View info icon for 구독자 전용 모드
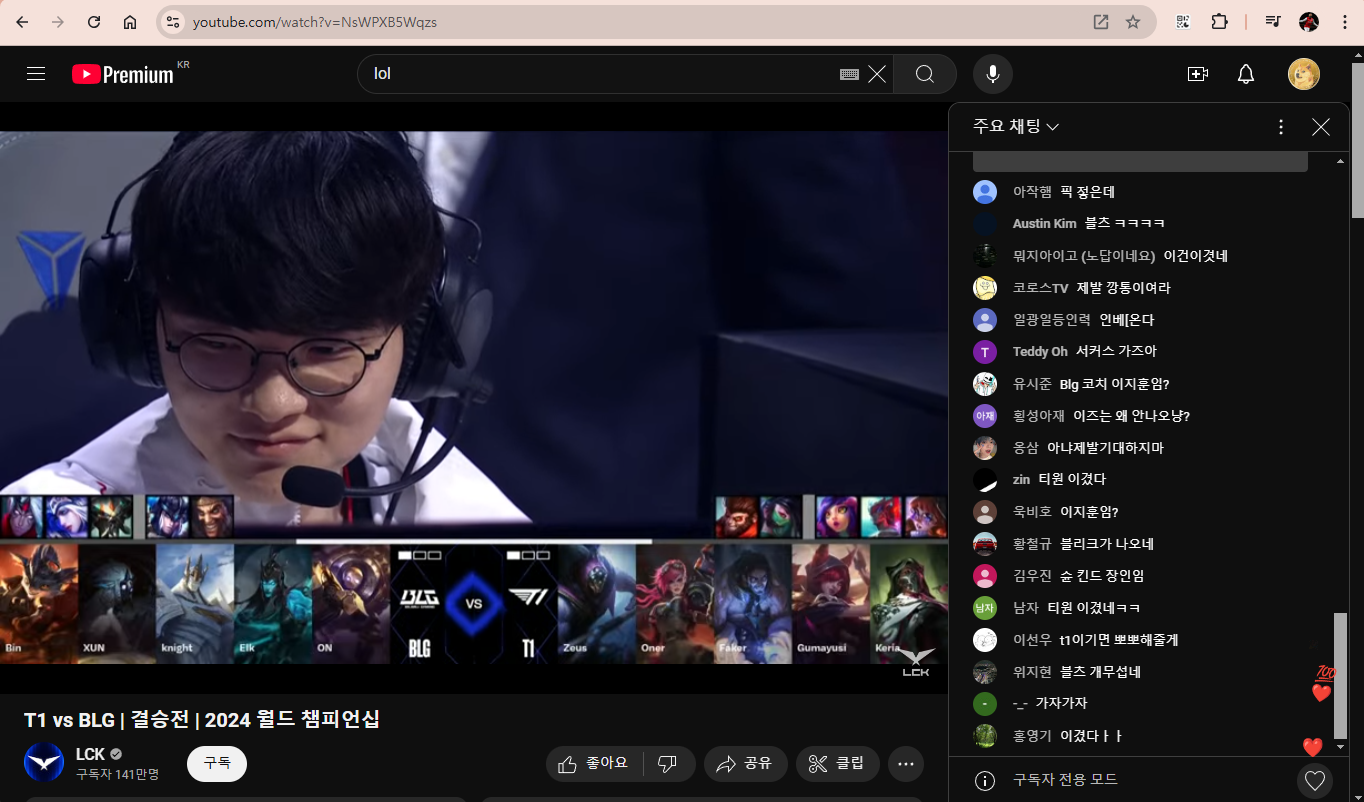Image resolution: width=1364 pixels, height=802 pixels. point(985,780)
